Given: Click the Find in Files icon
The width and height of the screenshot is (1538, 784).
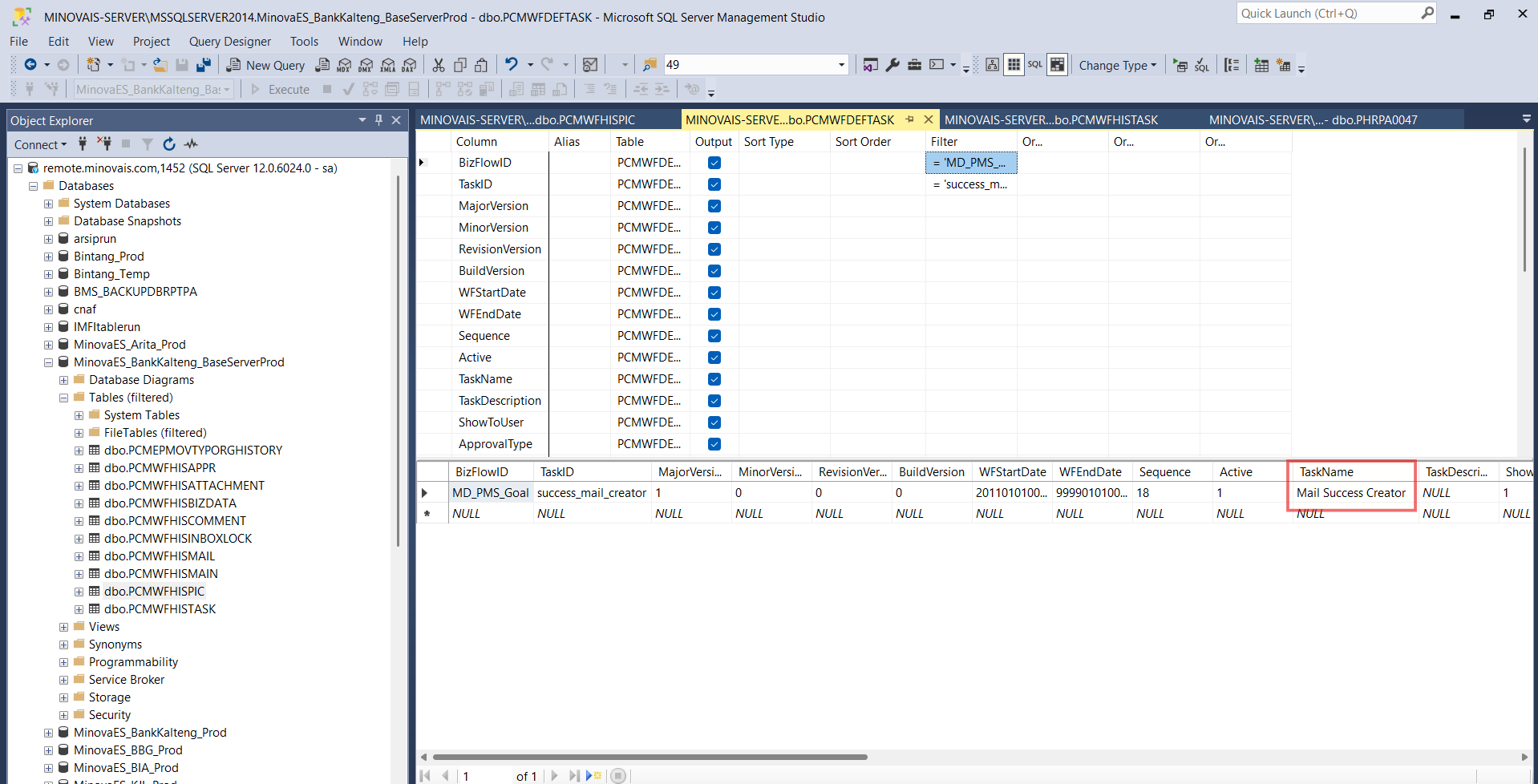Looking at the screenshot, I should (650, 65).
